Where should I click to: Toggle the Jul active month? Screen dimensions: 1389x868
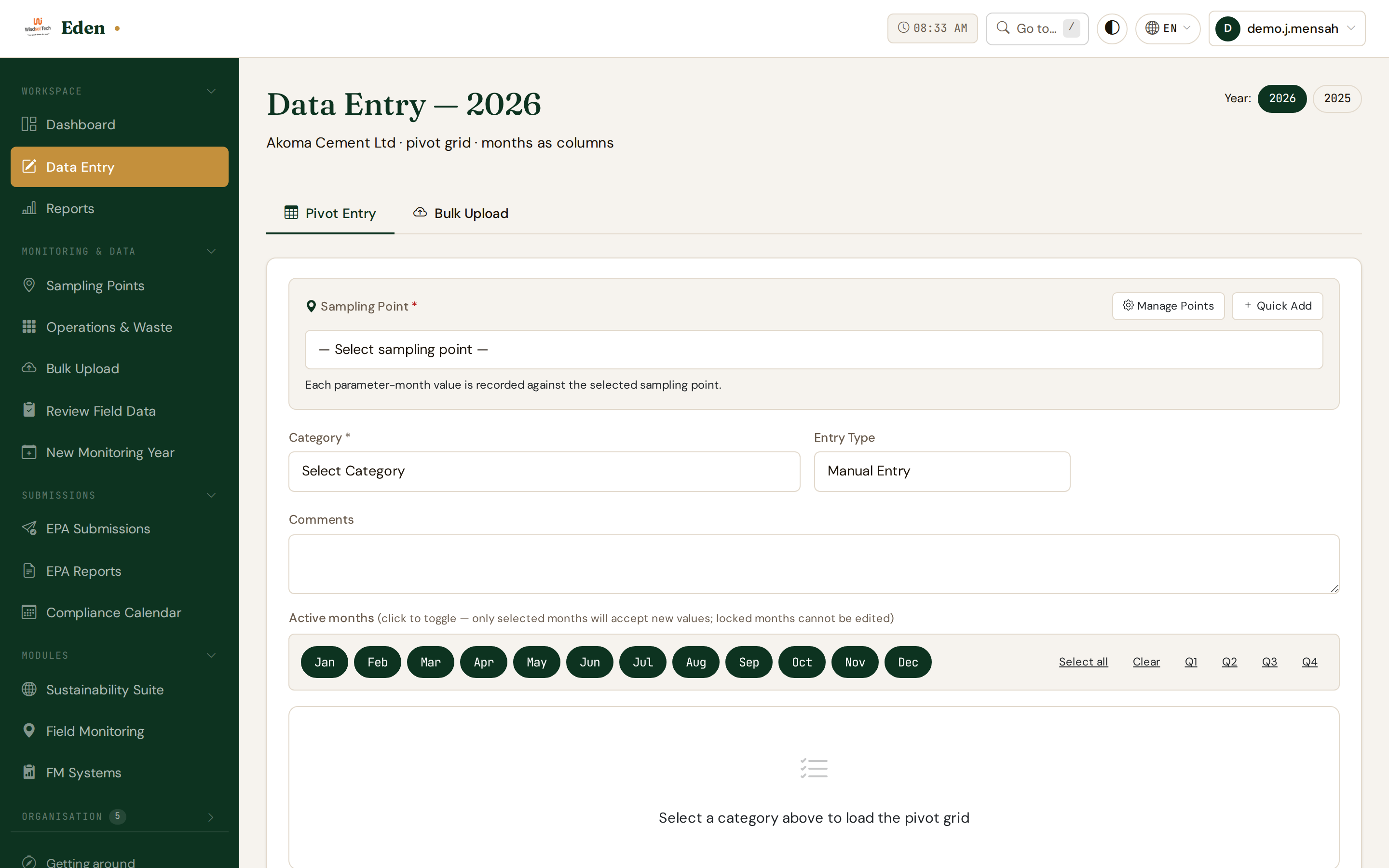pyautogui.click(x=643, y=662)
